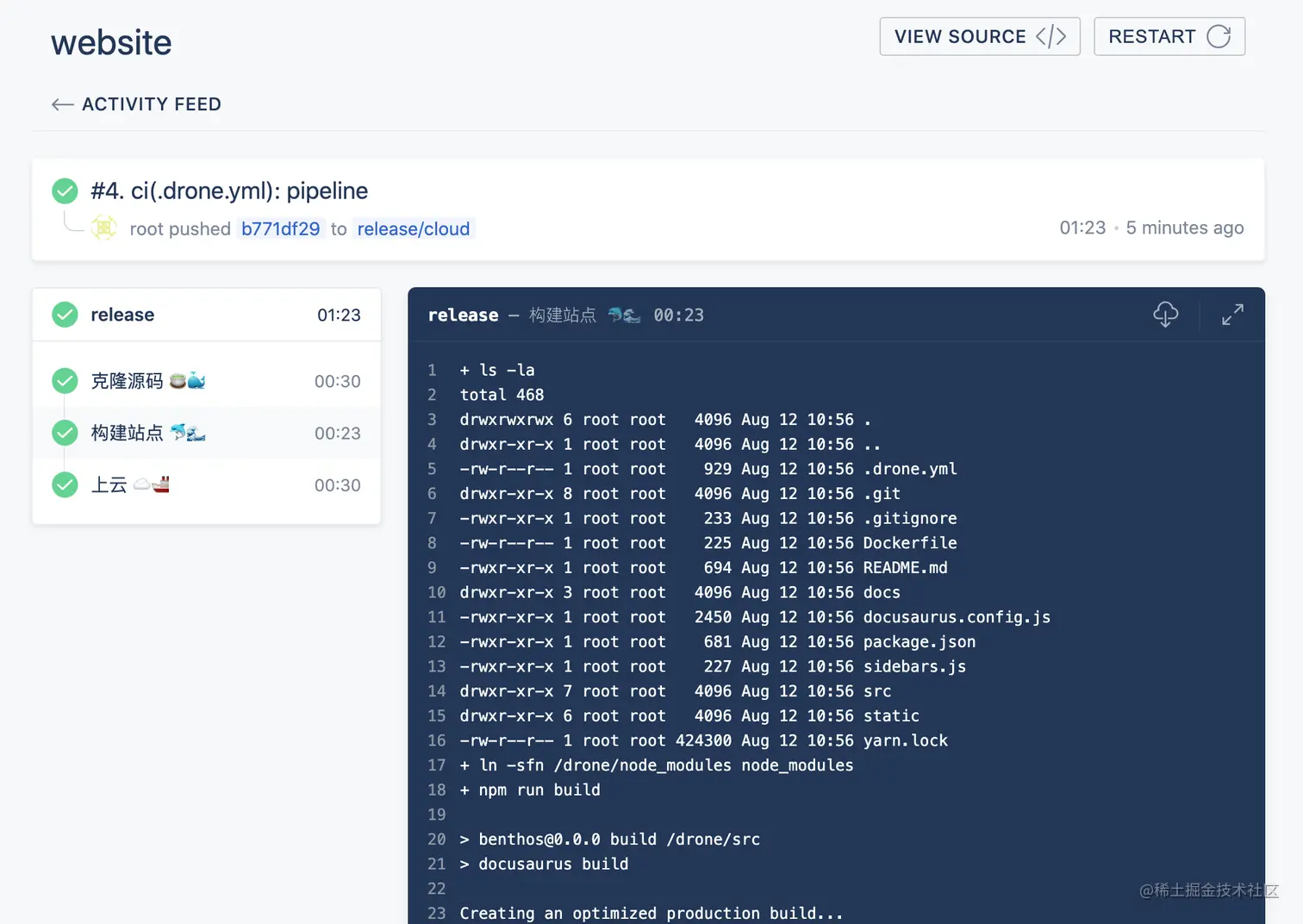
Task: Click the green check on 构建站点 step
Action: tap(65, 433)
